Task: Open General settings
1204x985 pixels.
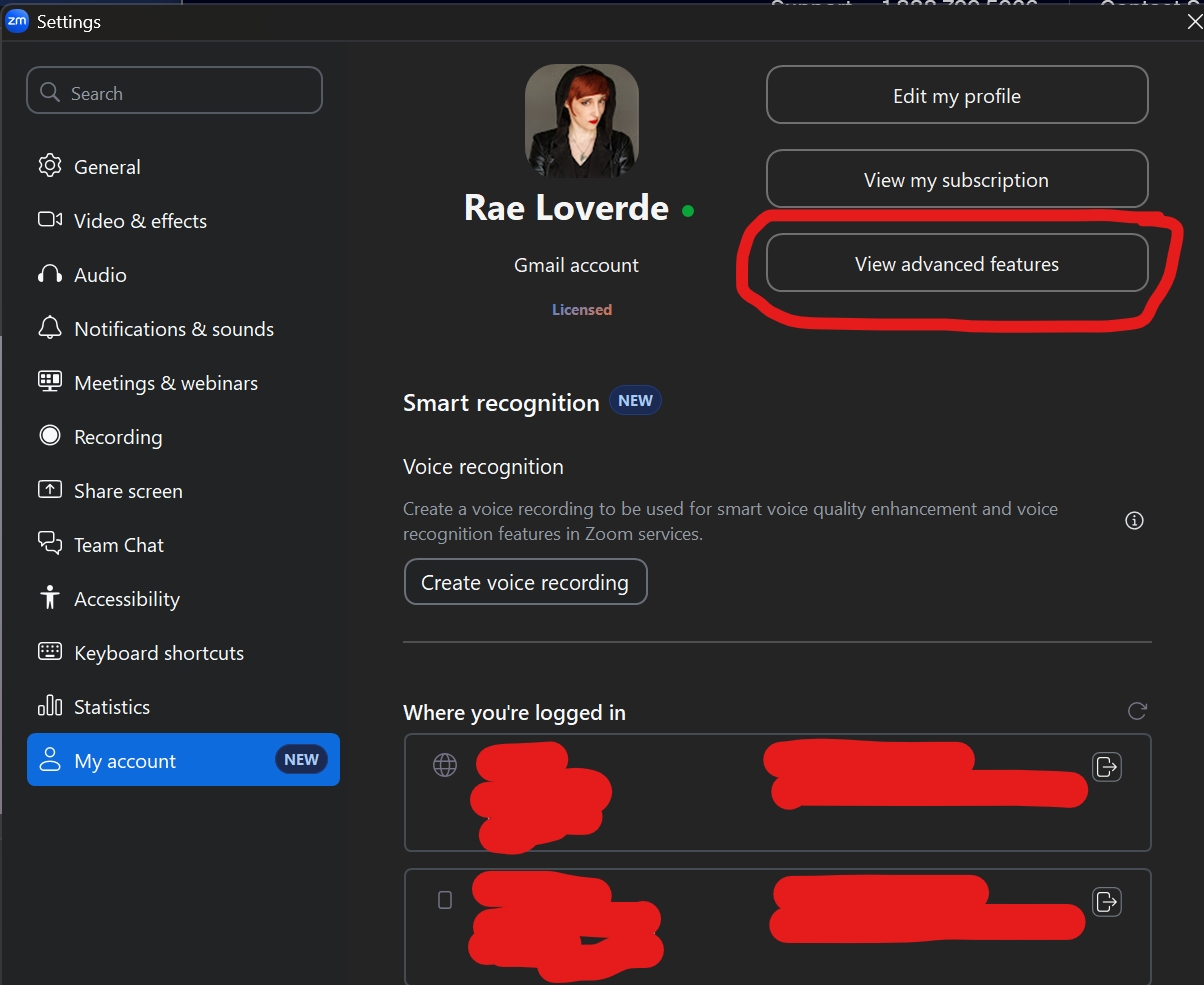Action: (x=107, y=167)
